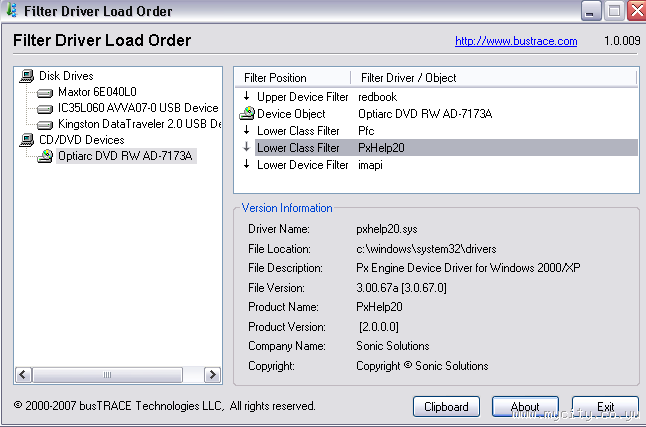This screenshot has width=646, height=427.
Task: Click the arrow icon beside Upper Device Filter
Action: point(246,97)
